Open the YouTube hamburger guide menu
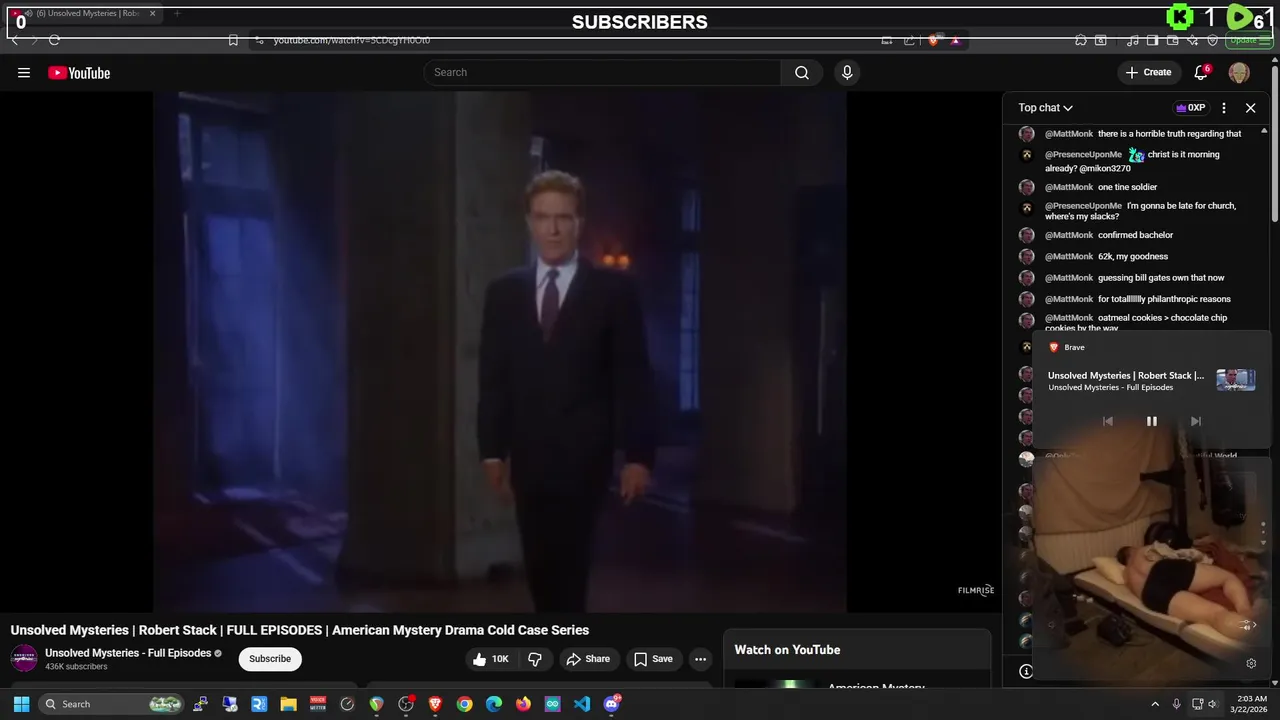Viewport: 1280px width, 720px height. [24, 72]
